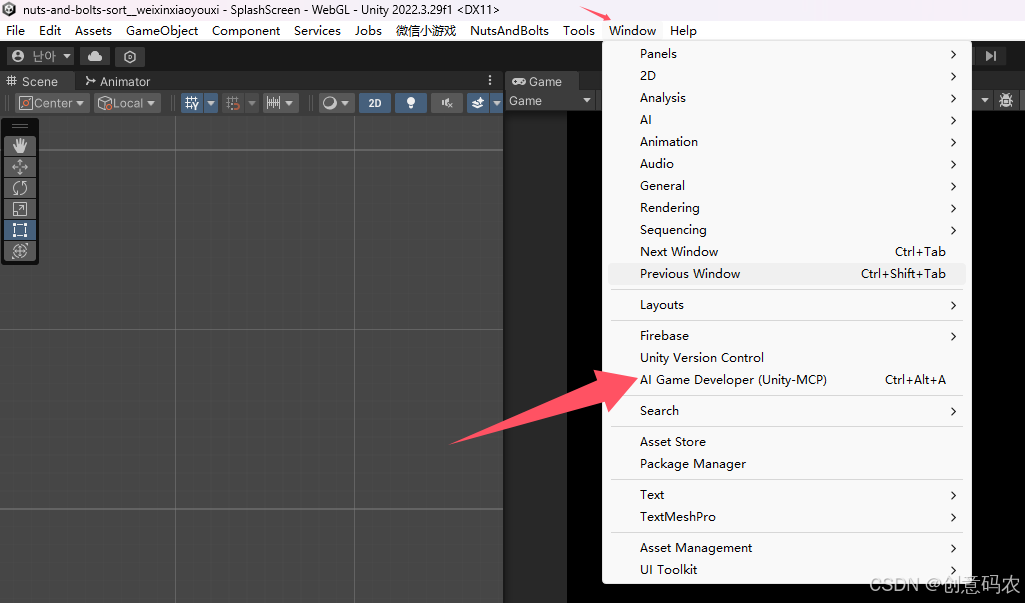Choose Previous Window menu entry
Viewport: 1025px width, 603px height.
(786, 274)
